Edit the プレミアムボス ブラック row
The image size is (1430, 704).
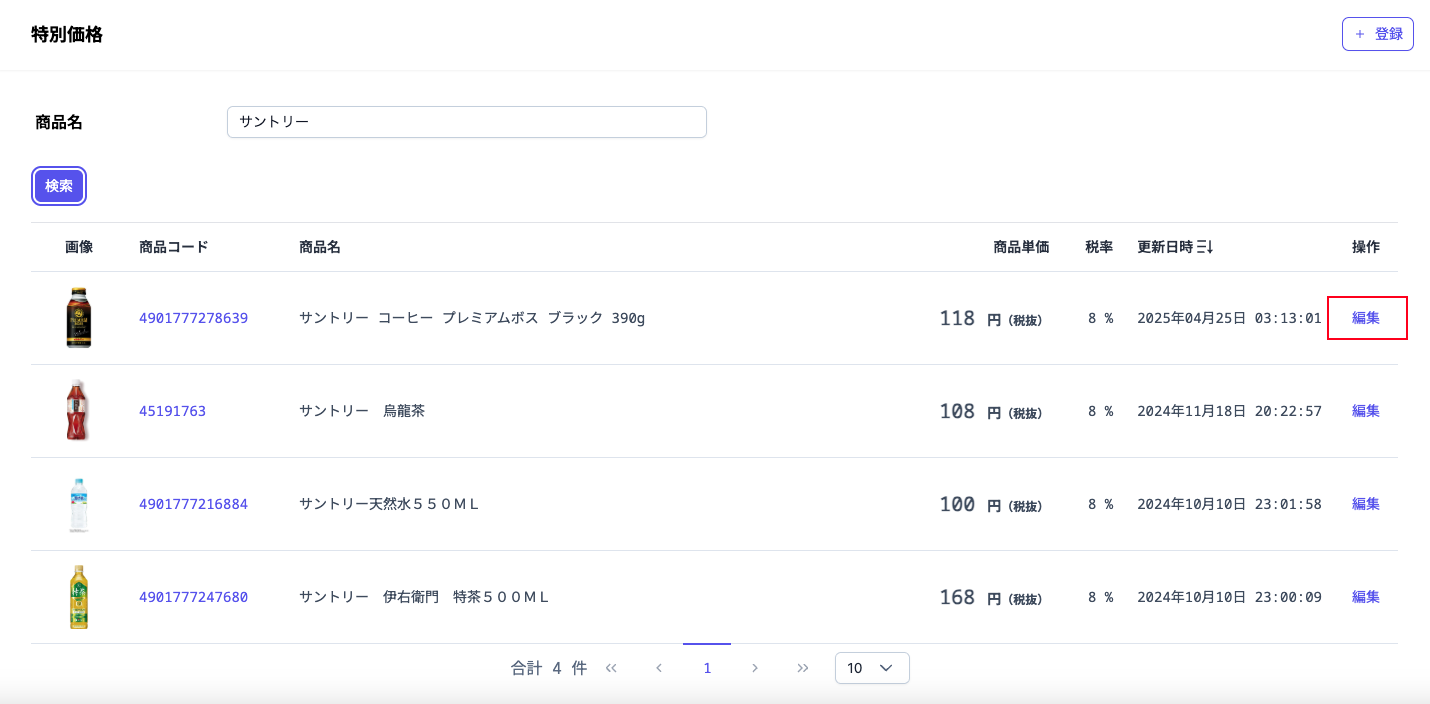(x=1366, y=318)
